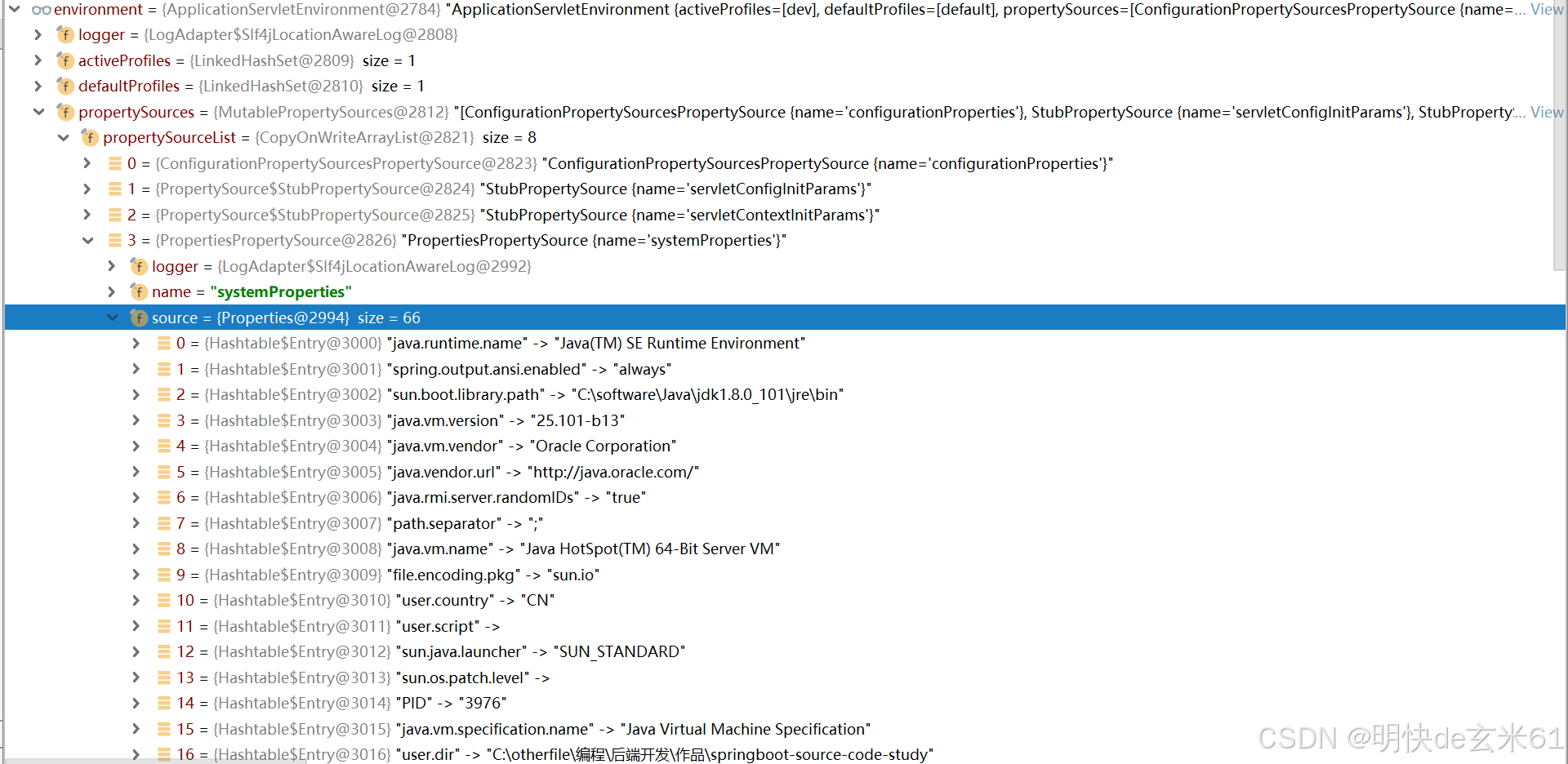
Task: Click the field icon beside propertySourceList
Action: pyautogui.click(x=90, y=138)
